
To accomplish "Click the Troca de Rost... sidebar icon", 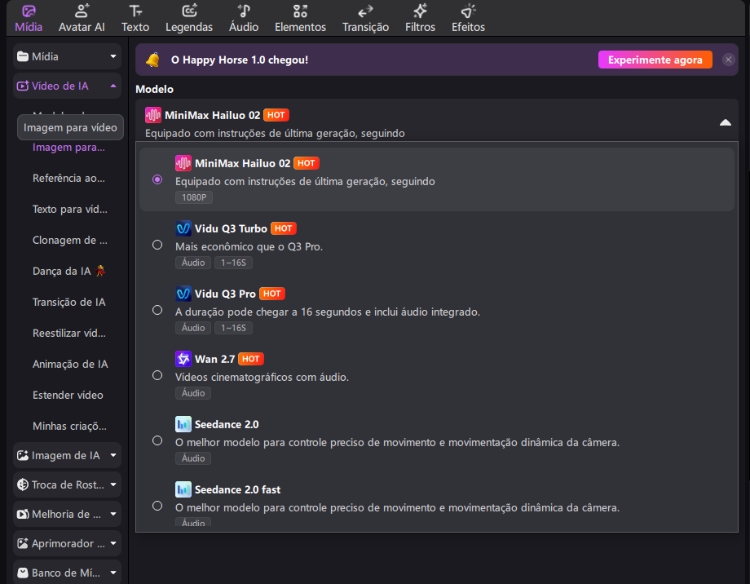I will point(22,485).
